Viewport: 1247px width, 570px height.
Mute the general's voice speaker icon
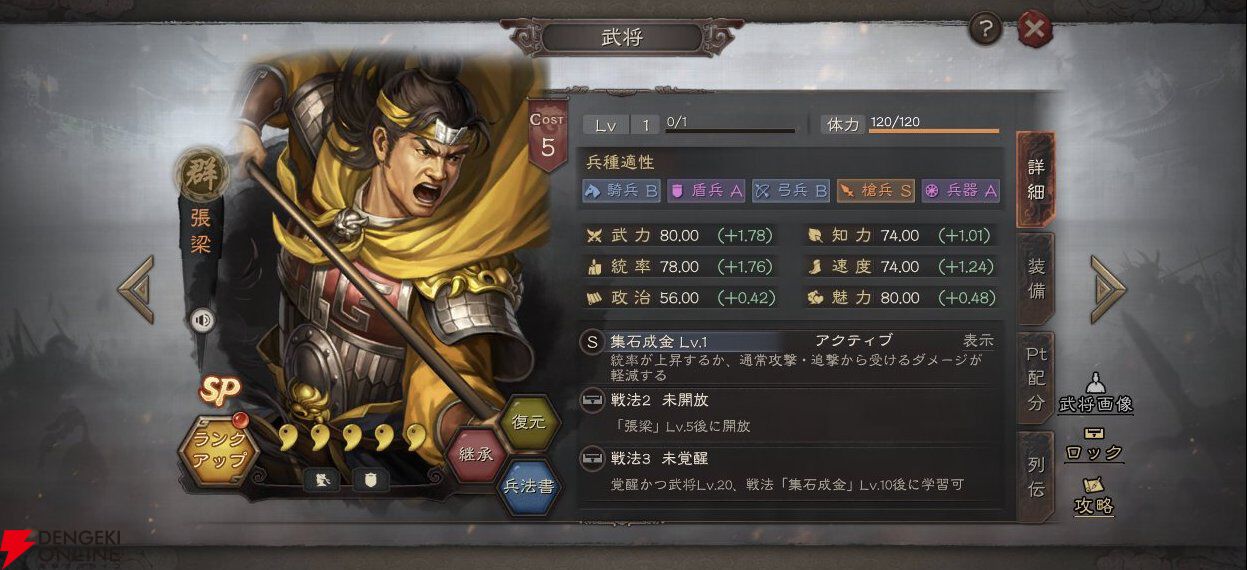click(x=203, y=320)
